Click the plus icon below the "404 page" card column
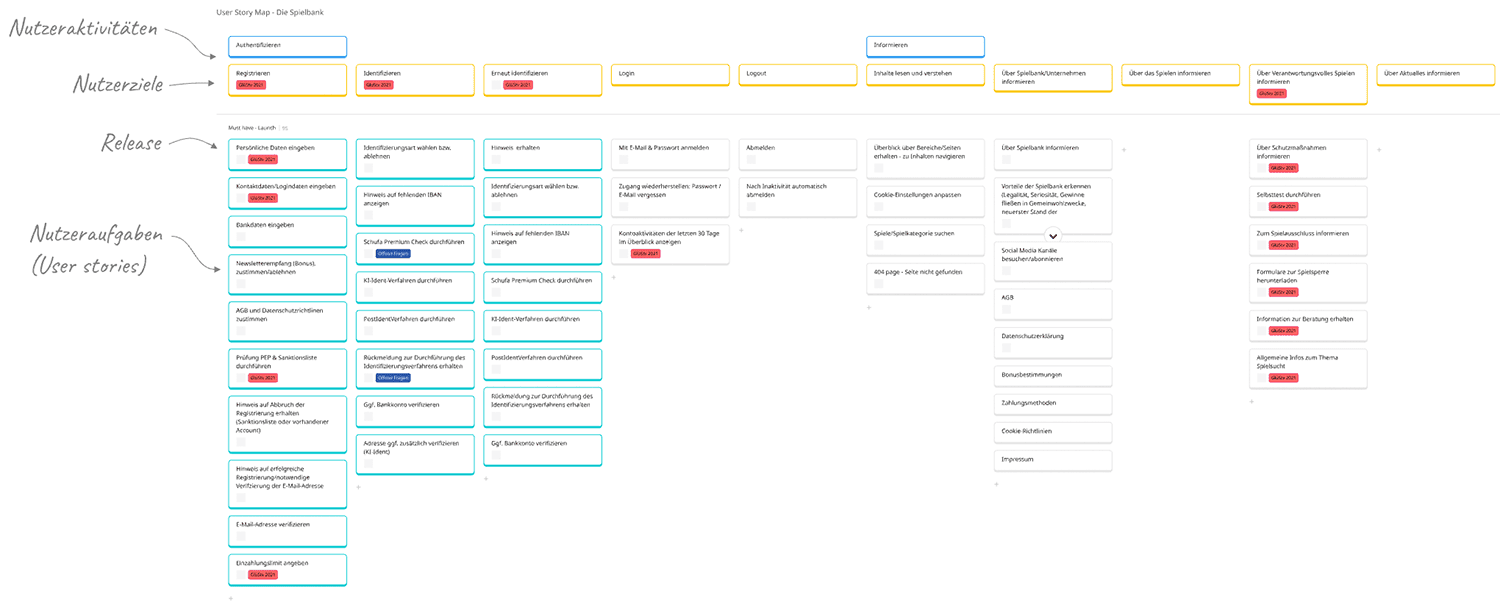Viewport: 1500px width, 605px height. pyautogui.click(x=868, y=307)
